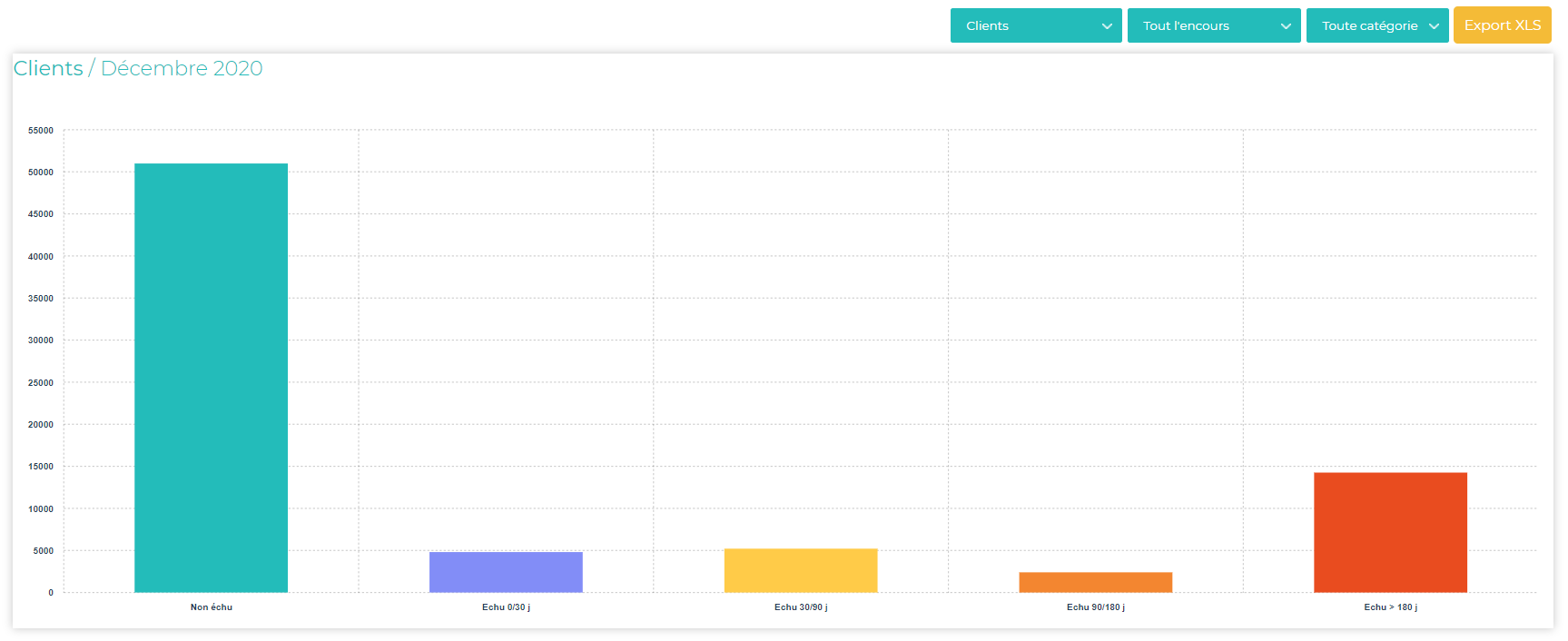Image resolution: width=1568 pixels, height=641 pixels.
Task: Open the Toute catégorie dropdown
Action: click(x=1377, y=25)
